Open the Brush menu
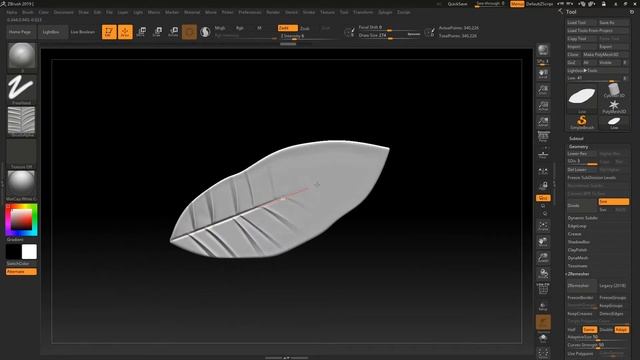The width and height of the screenshot is (640, 360). [28, 12]
